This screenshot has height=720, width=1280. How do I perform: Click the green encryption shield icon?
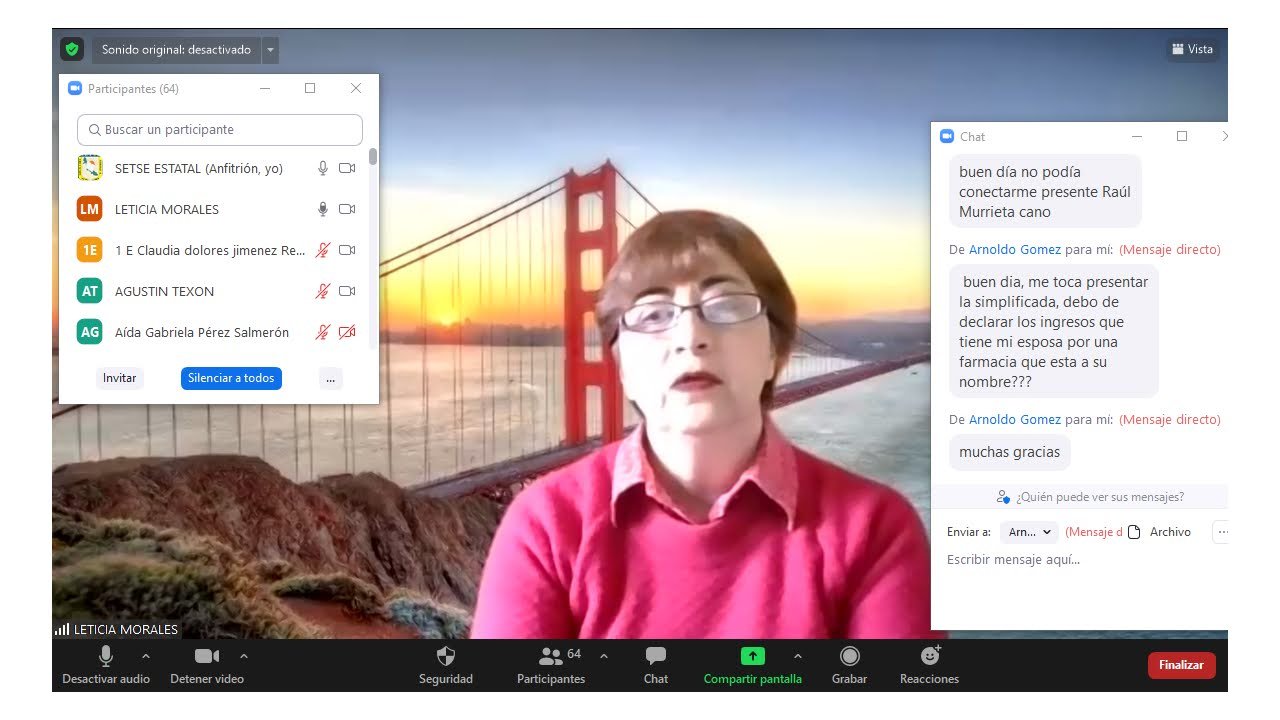coord(72,49)
